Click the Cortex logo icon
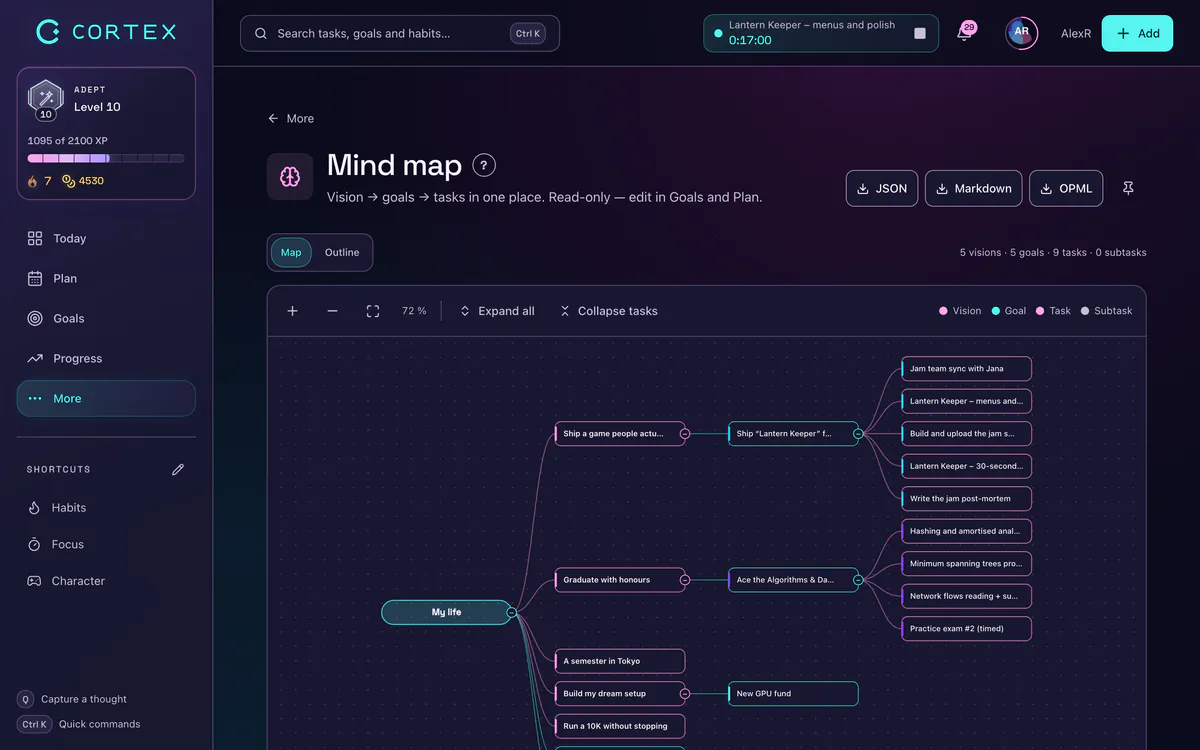1200x750 pixels. 48,32
